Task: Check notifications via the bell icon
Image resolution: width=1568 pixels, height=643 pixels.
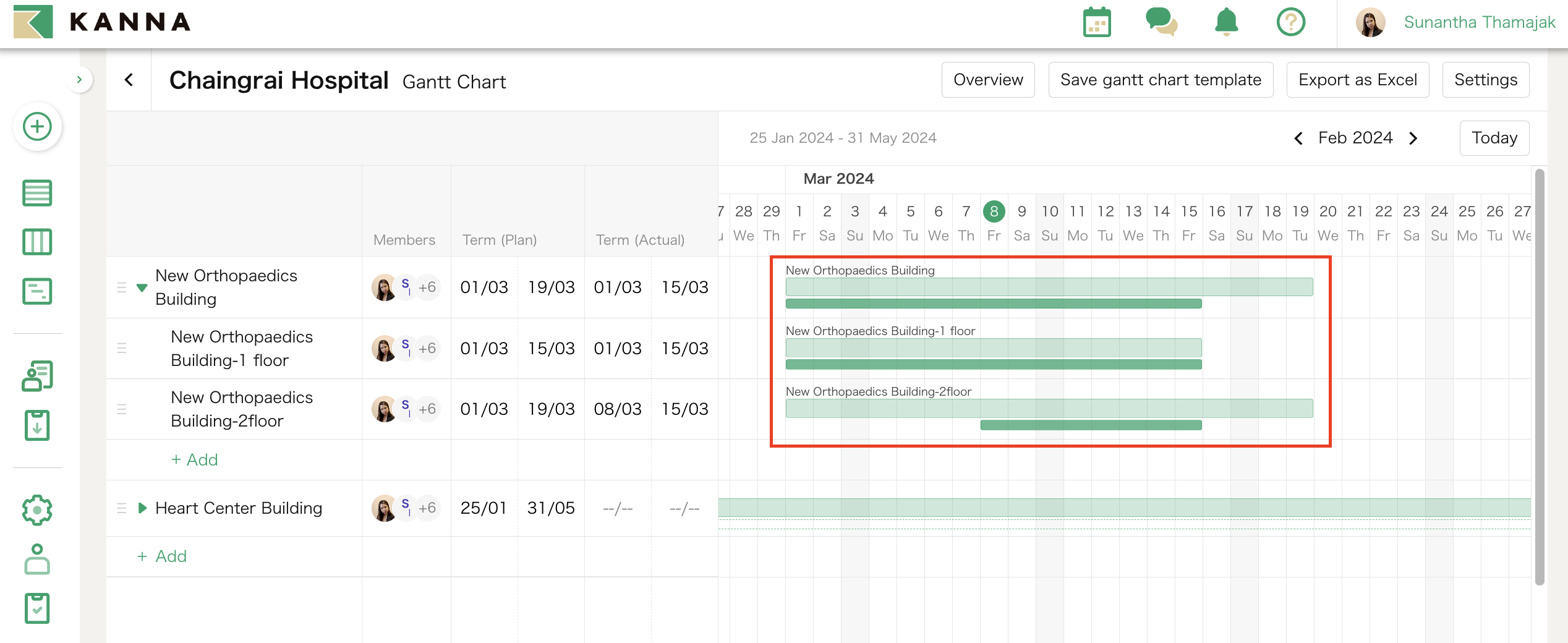Action: coord(1226,22)
